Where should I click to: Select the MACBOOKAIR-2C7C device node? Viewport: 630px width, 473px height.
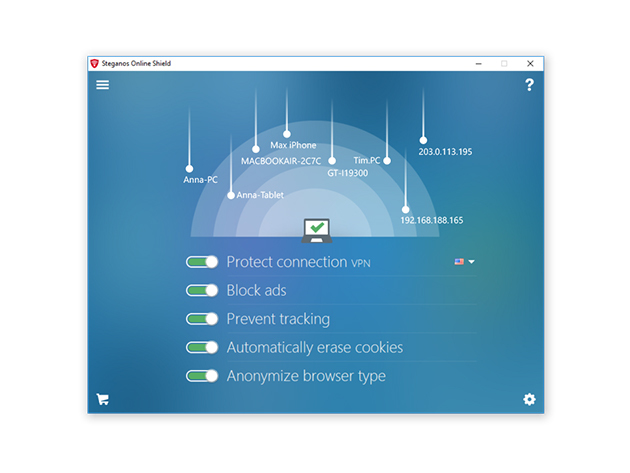pos(256,149)
